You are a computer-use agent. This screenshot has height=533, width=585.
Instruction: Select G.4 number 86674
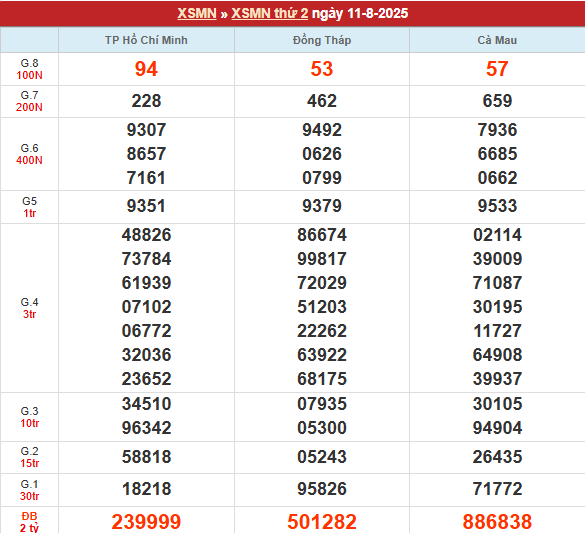(322, 235)
